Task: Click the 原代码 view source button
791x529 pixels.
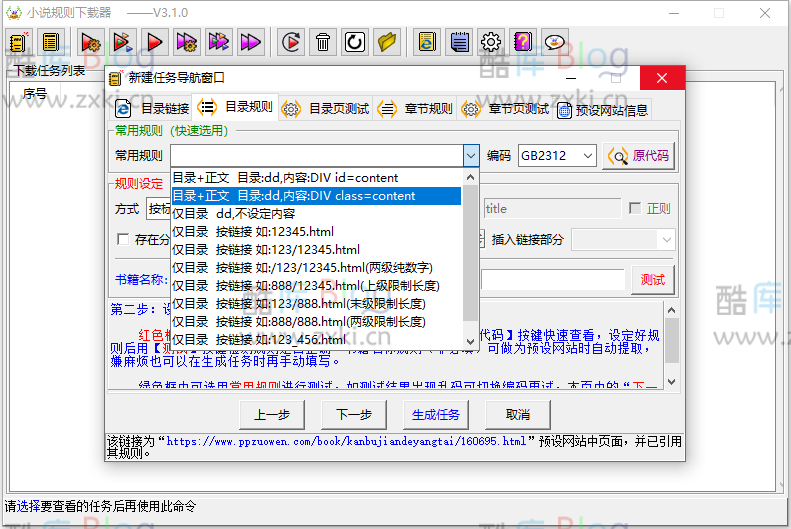Action: [x=638, y=156]
